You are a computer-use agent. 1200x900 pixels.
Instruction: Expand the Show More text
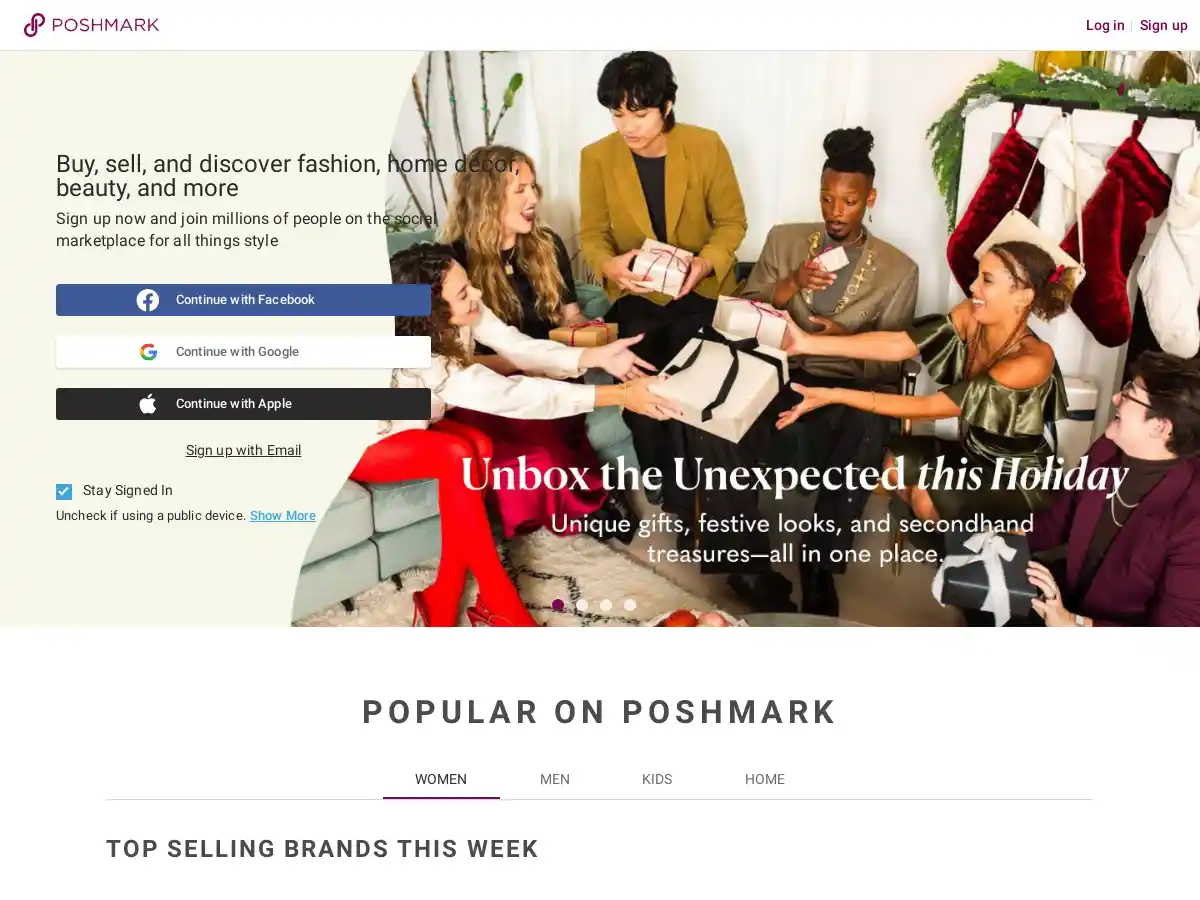coord(283,515)
